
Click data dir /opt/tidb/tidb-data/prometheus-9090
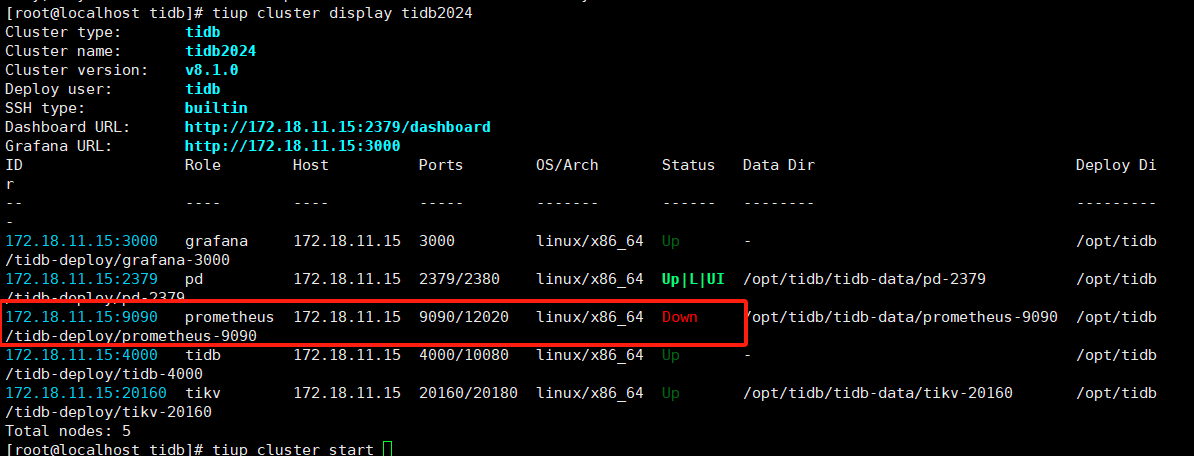(900, 317)
